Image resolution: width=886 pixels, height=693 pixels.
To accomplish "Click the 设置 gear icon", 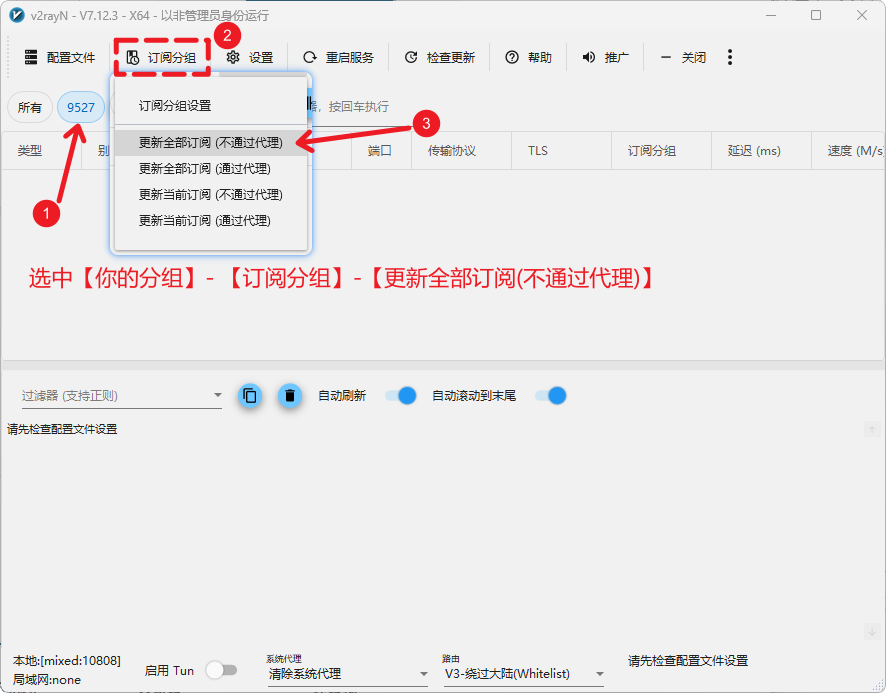I will point(233,57).
